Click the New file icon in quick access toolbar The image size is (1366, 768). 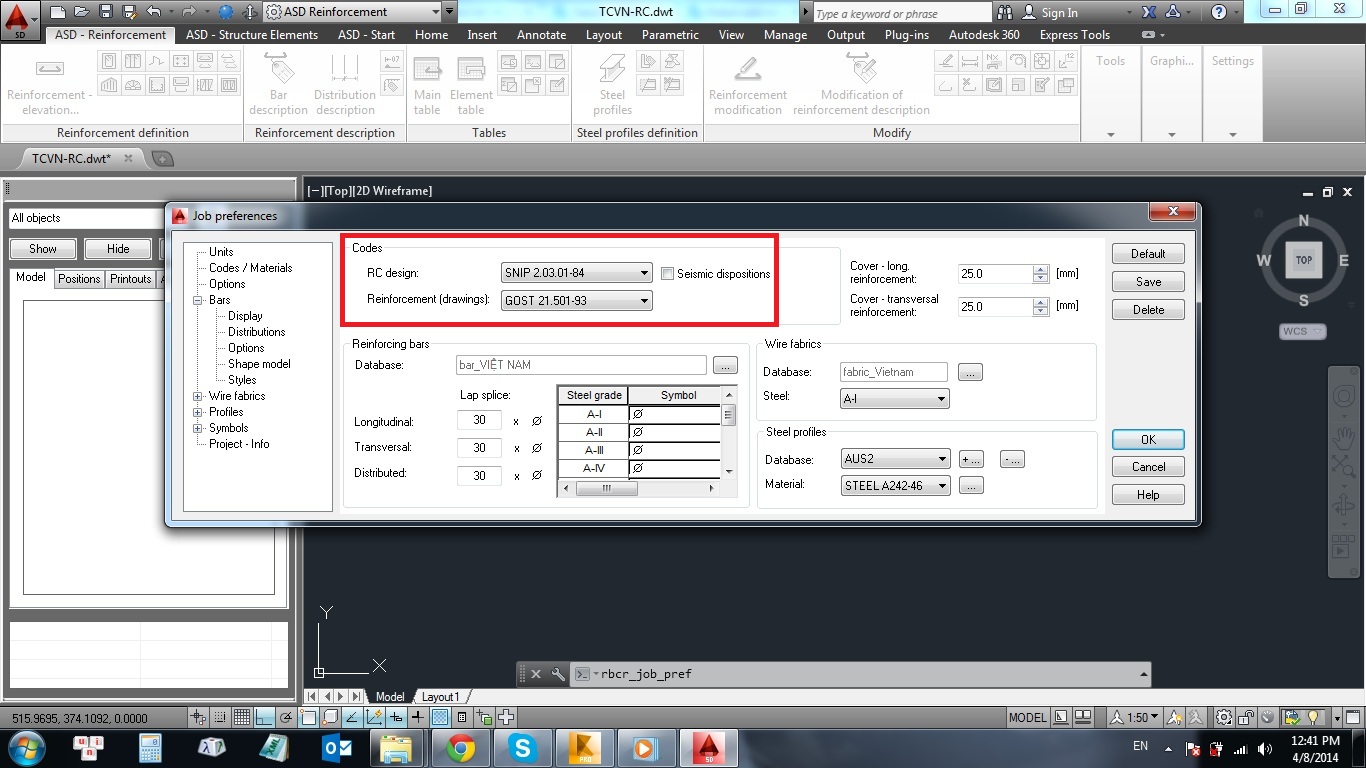pyautogui.click(x=57, y=12)
